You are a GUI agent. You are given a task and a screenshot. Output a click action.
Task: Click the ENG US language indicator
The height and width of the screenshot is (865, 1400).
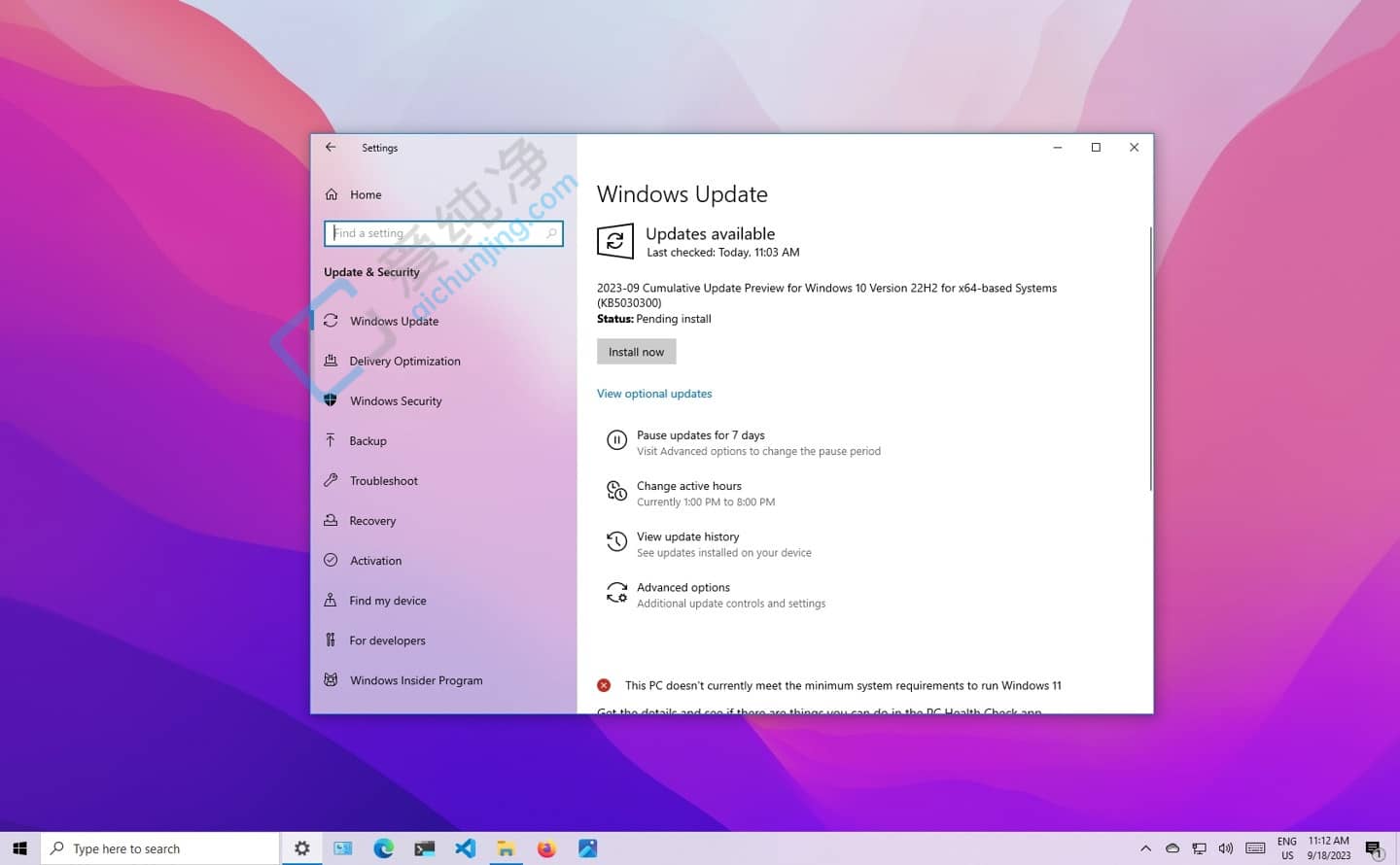click(1287, 848)
